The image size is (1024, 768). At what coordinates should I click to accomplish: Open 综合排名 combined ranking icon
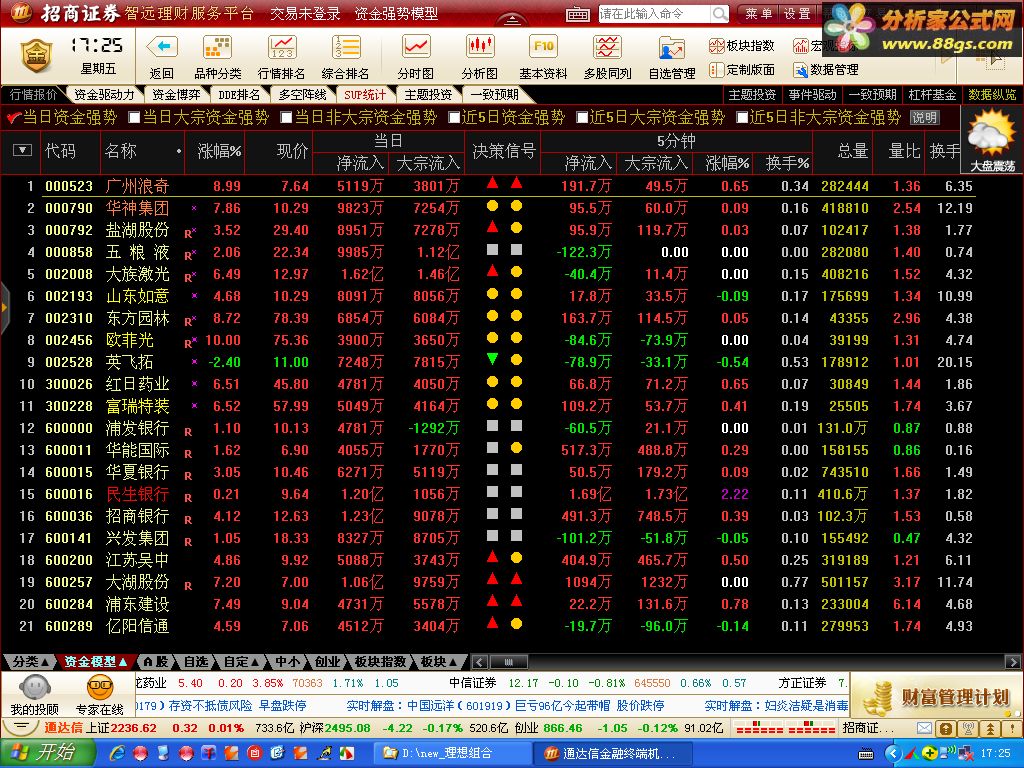(345, 48)
